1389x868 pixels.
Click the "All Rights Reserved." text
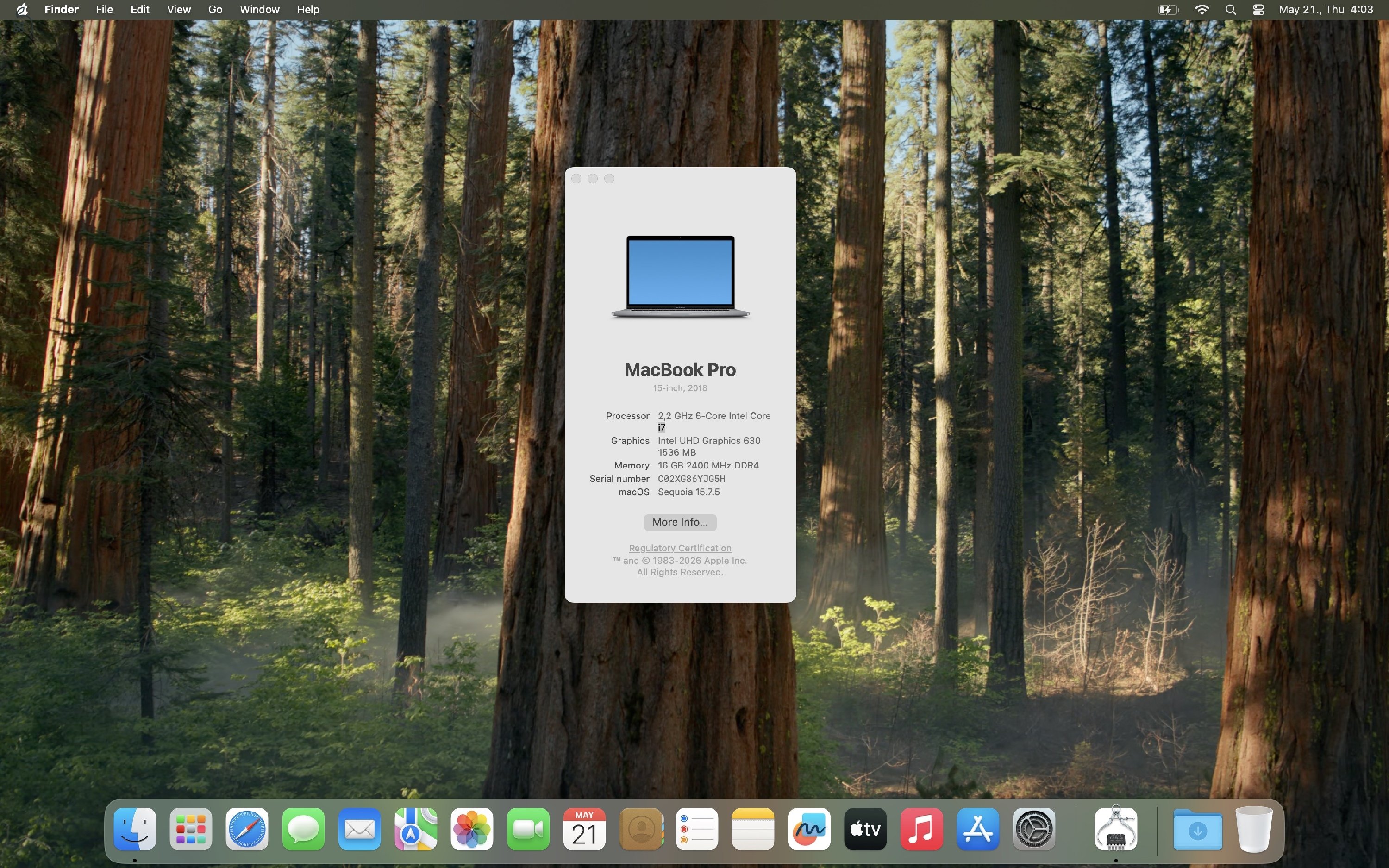coord(680,572)
